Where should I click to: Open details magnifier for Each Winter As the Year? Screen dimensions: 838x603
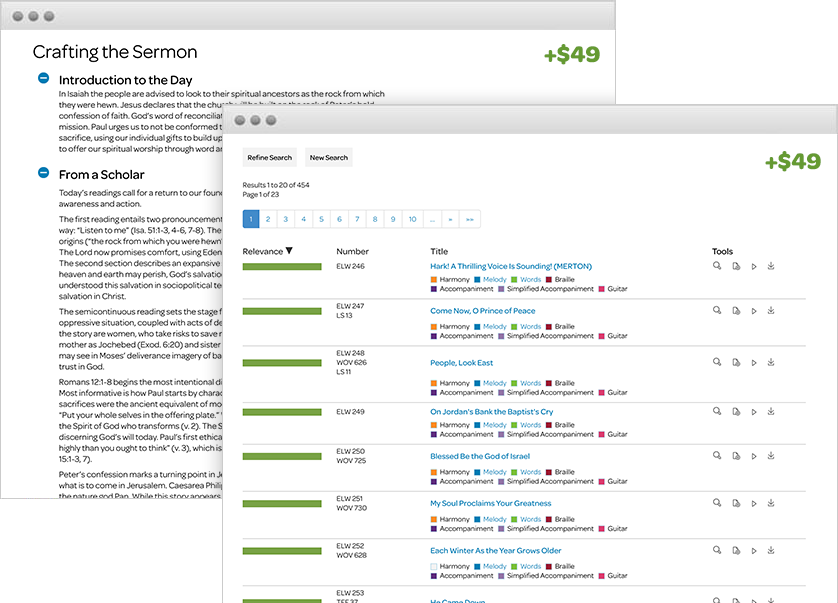(717, 550)
